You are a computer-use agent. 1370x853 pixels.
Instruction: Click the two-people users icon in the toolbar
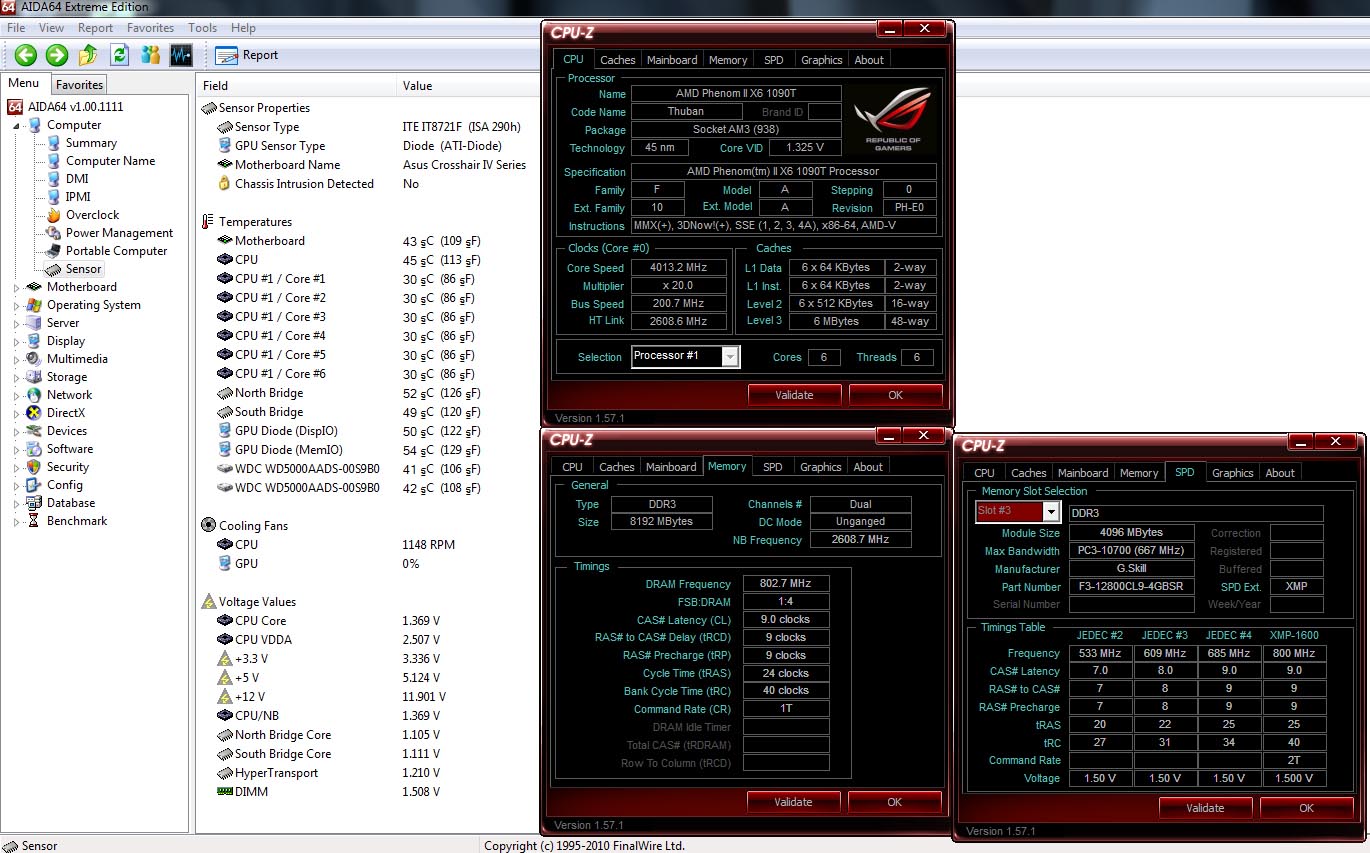pyautogui.click(x=151, y=55)
